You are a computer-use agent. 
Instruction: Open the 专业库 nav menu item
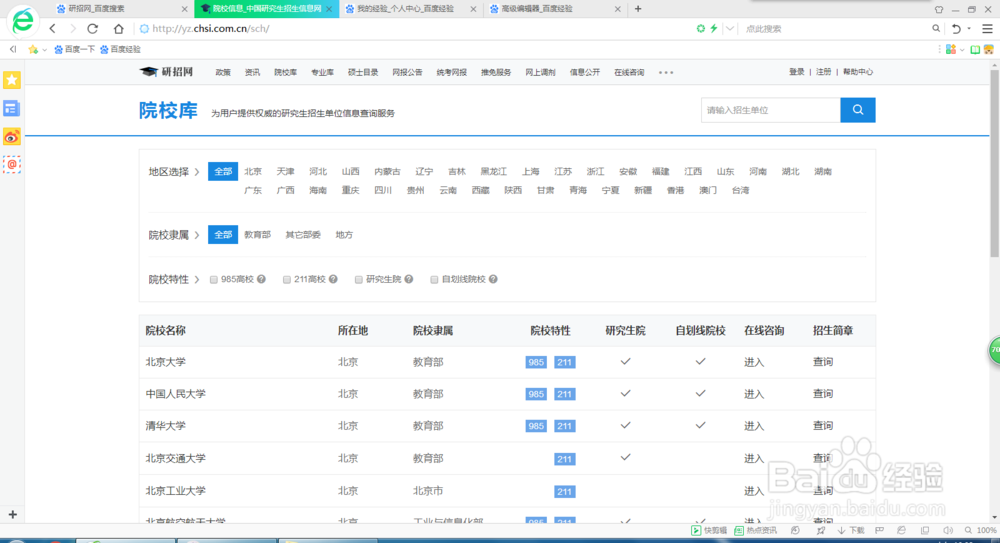click(323, 73)
